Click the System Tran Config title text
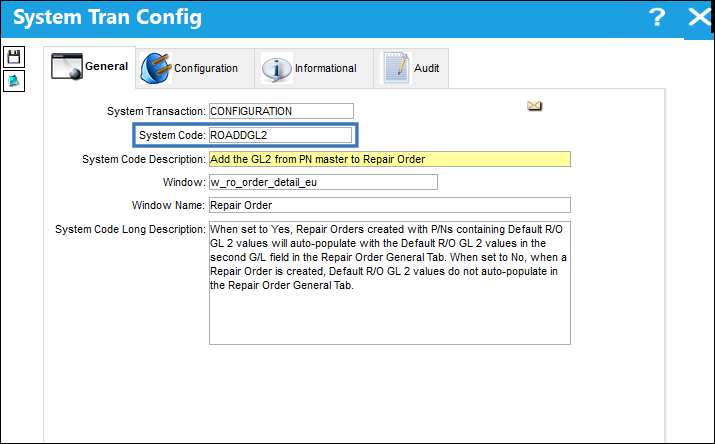The width and height of the screenshot is (715, 444). click(x=107, y=17)
